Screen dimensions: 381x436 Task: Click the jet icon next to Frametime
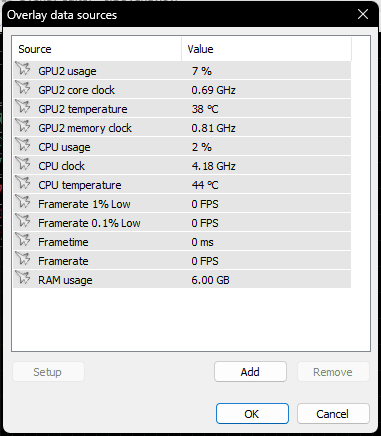[23, 240]
